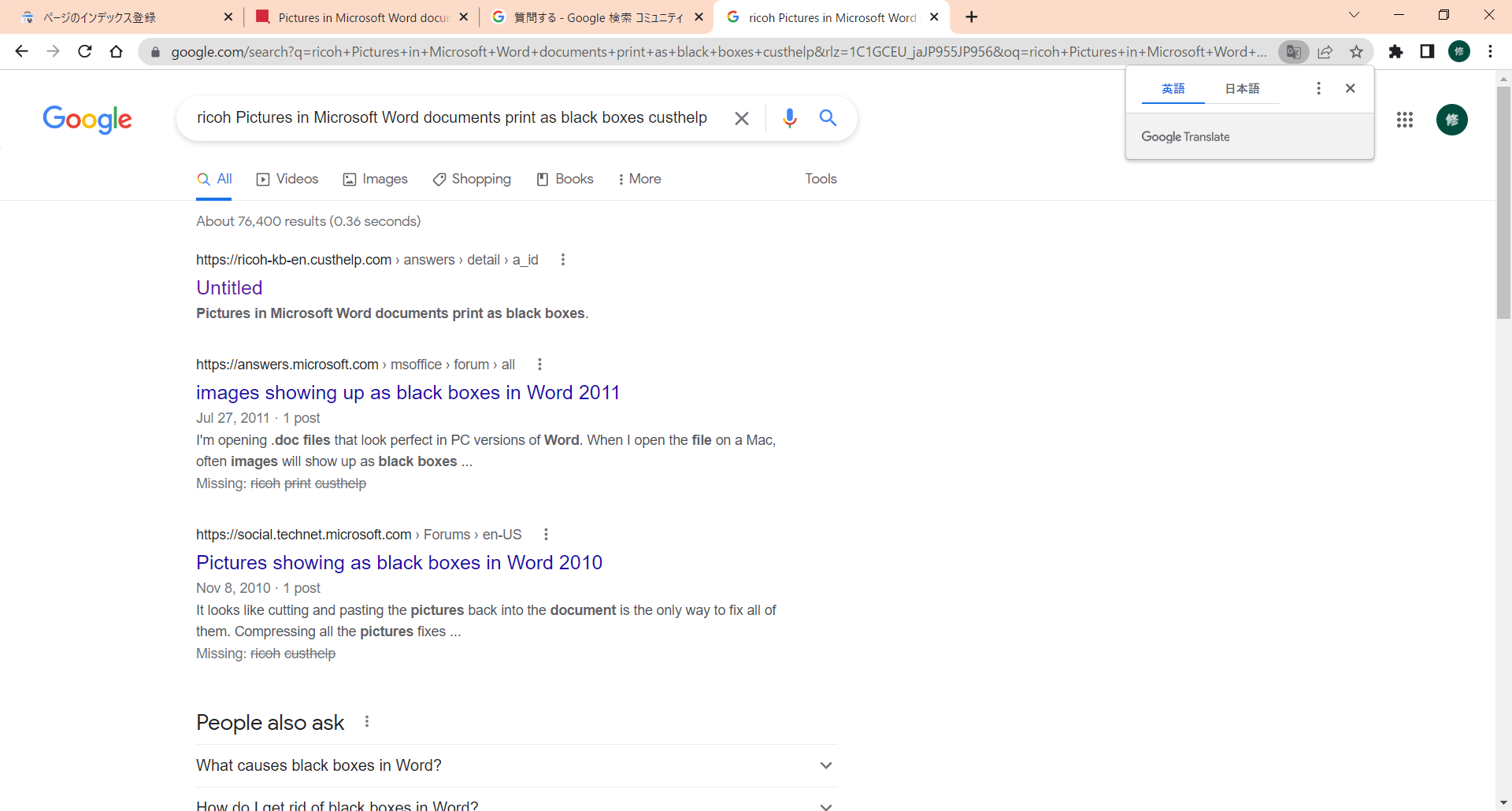Click the address bar URL
This screenshot has height=811, width=1512.
point(718,51)
